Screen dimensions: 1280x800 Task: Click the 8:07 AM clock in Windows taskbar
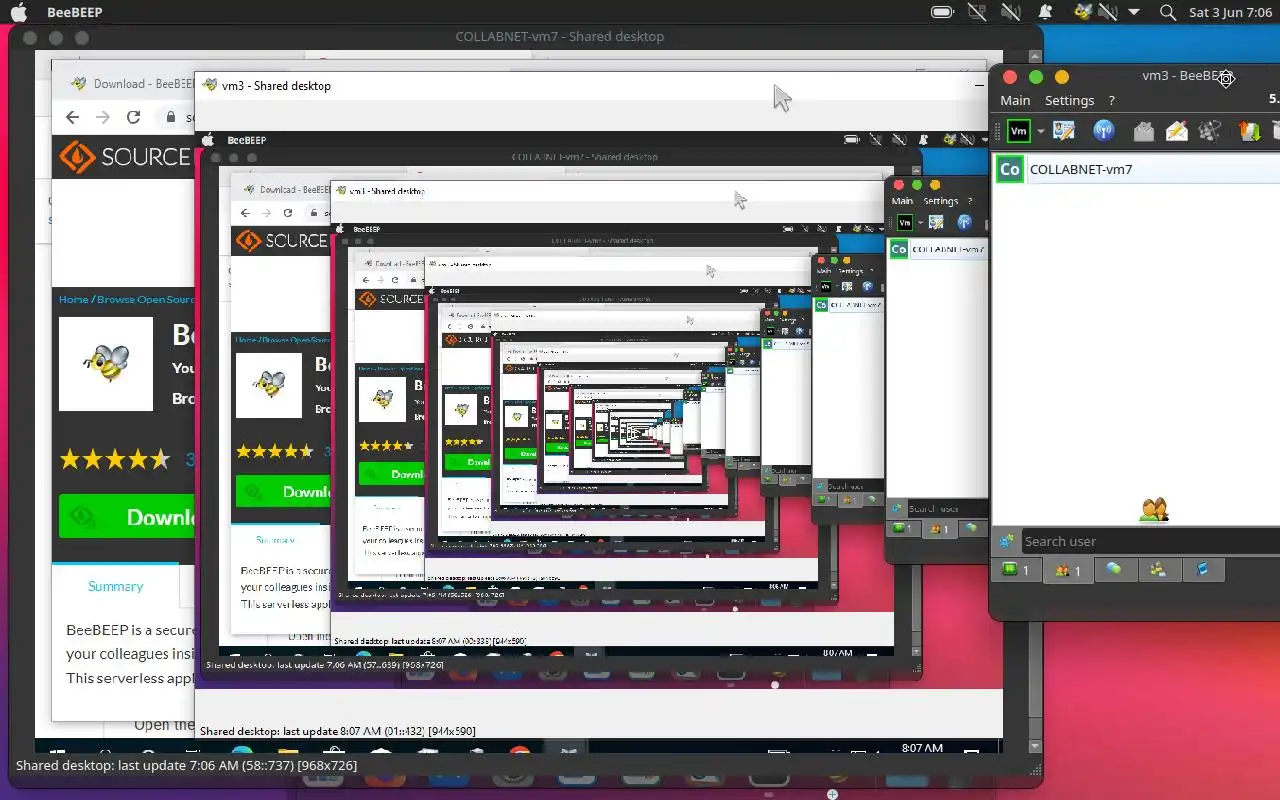click(922, 748)
